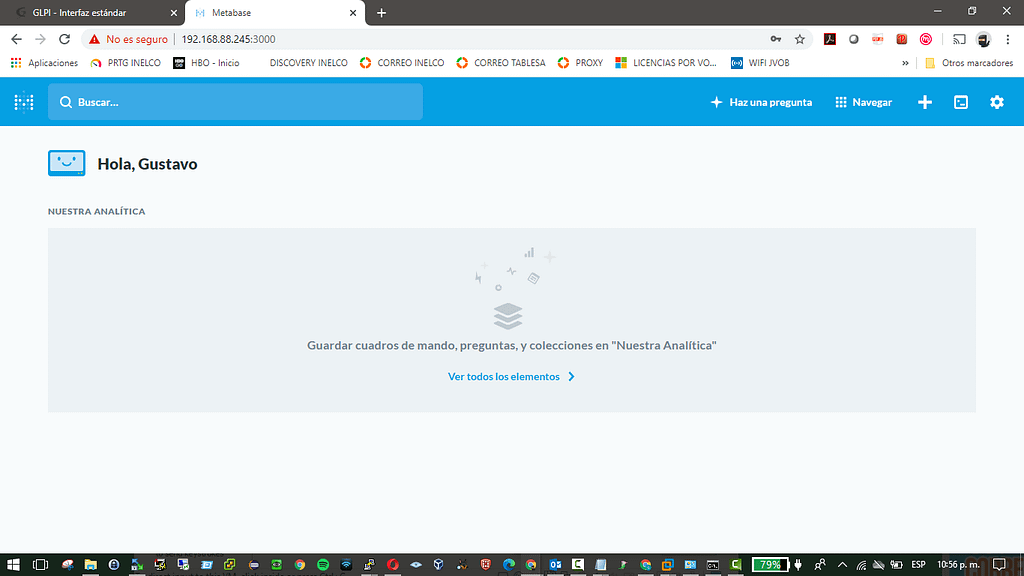Image resolution: width=1024 pixels, height=576 pixels.
Task: Open WIFI JVOB bookmark
Action: coord(760,63)
